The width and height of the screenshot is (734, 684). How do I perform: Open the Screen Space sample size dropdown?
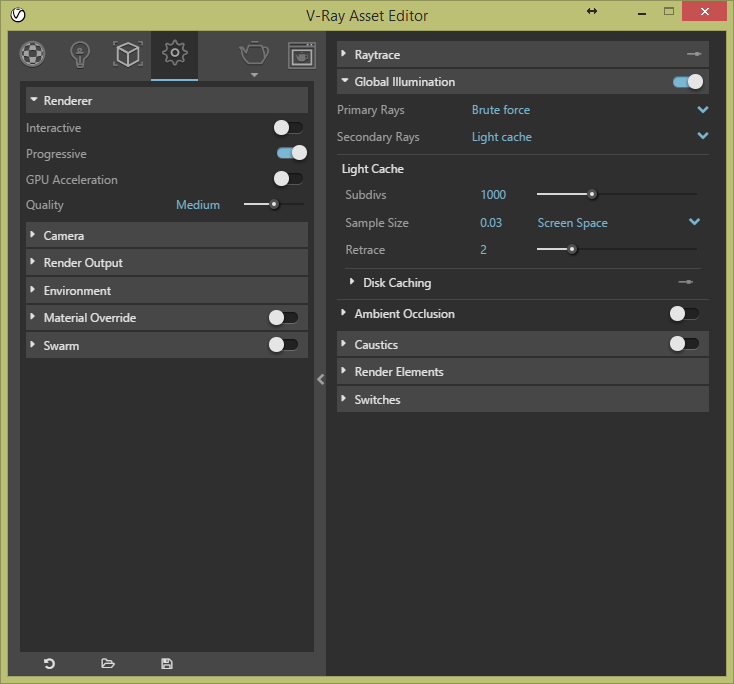pos(694,222)
